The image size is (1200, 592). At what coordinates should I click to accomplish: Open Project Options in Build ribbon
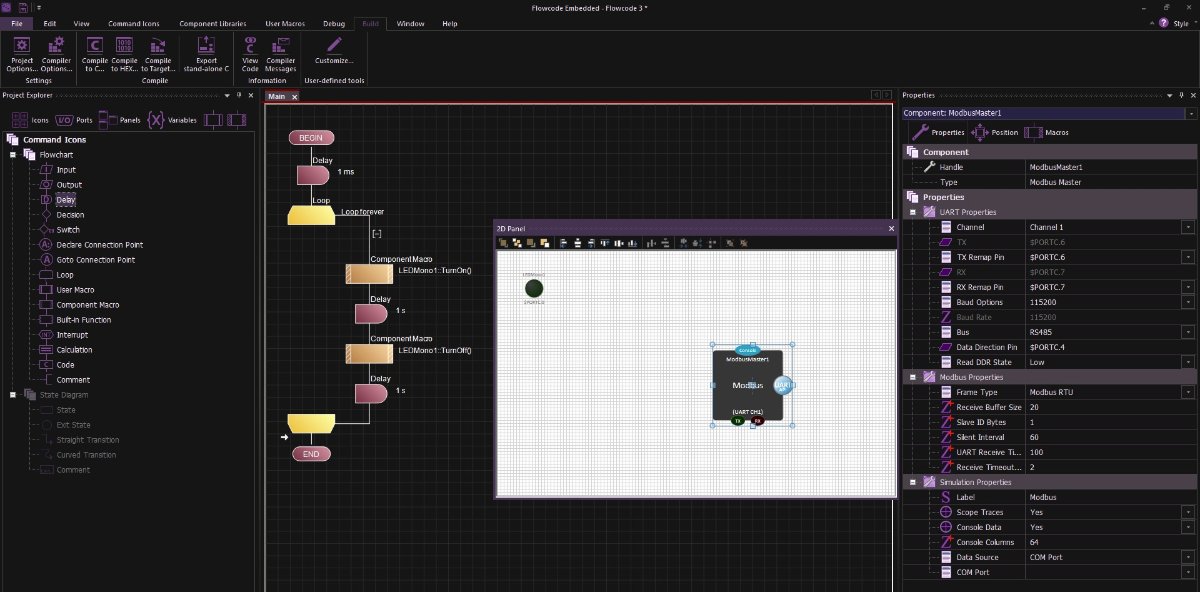click(x=21, y=54)
